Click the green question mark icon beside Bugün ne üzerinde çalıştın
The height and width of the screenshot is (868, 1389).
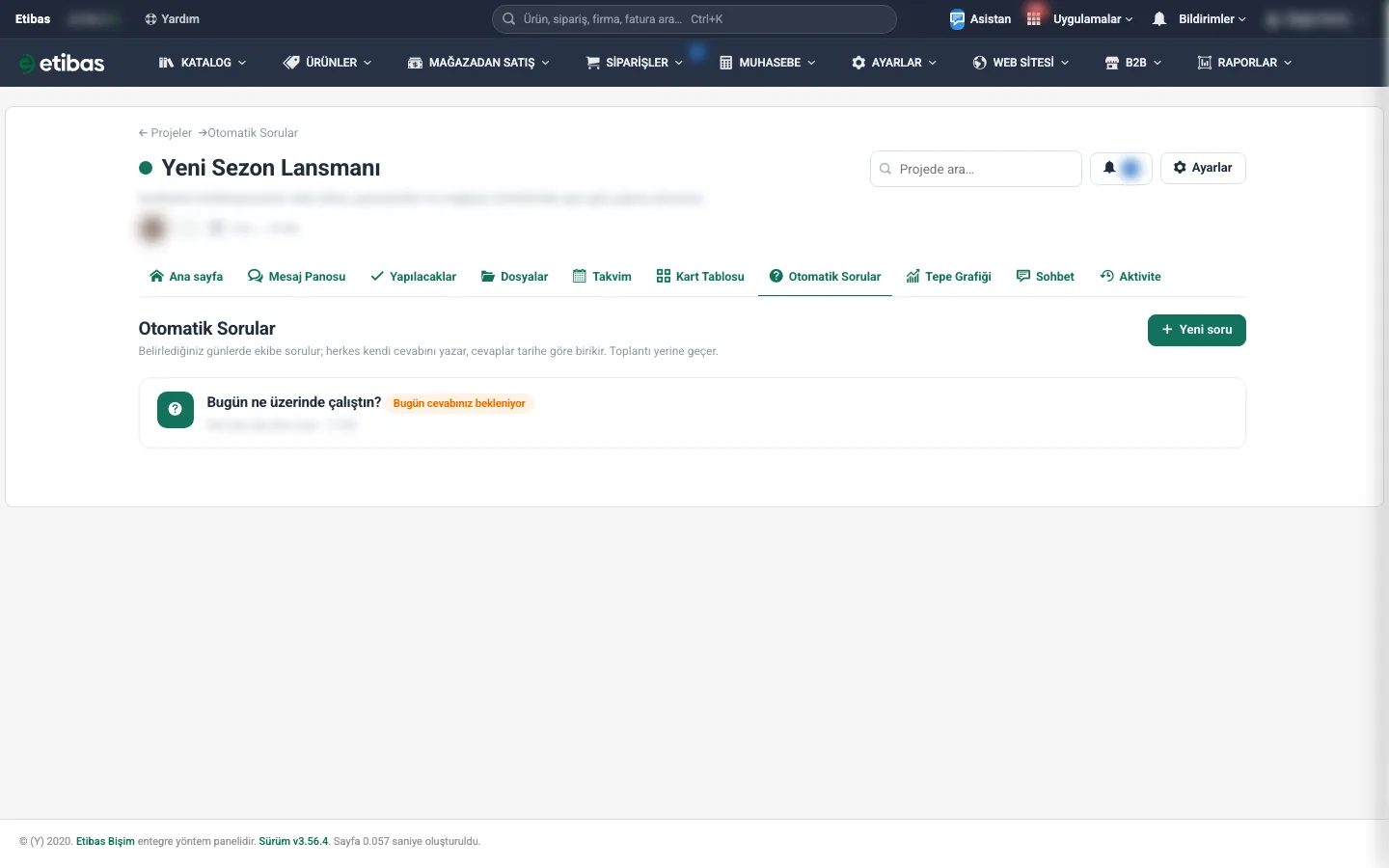tap(176, 410)
